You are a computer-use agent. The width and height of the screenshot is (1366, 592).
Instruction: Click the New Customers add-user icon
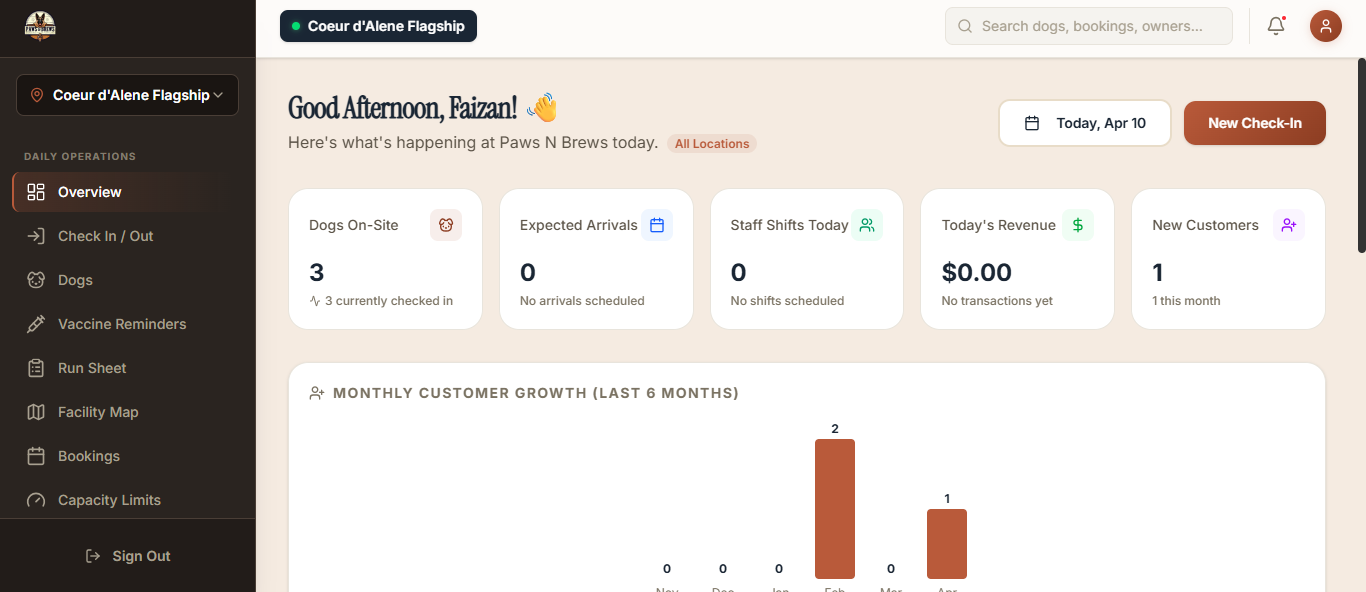pyautogui.click(x=1288, y=225)
